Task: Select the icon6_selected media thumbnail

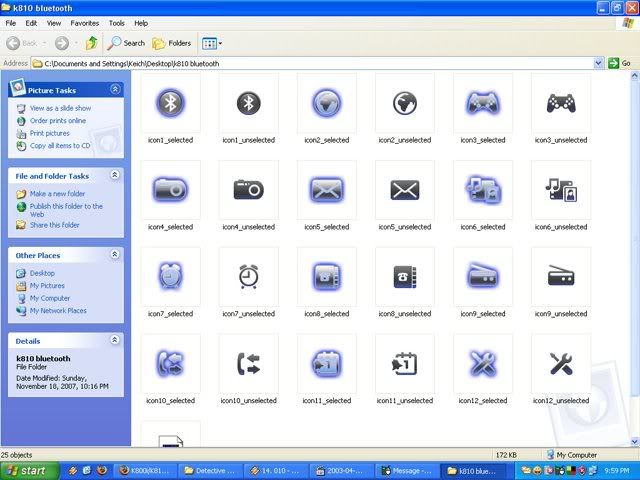Action: pos(483,190)
